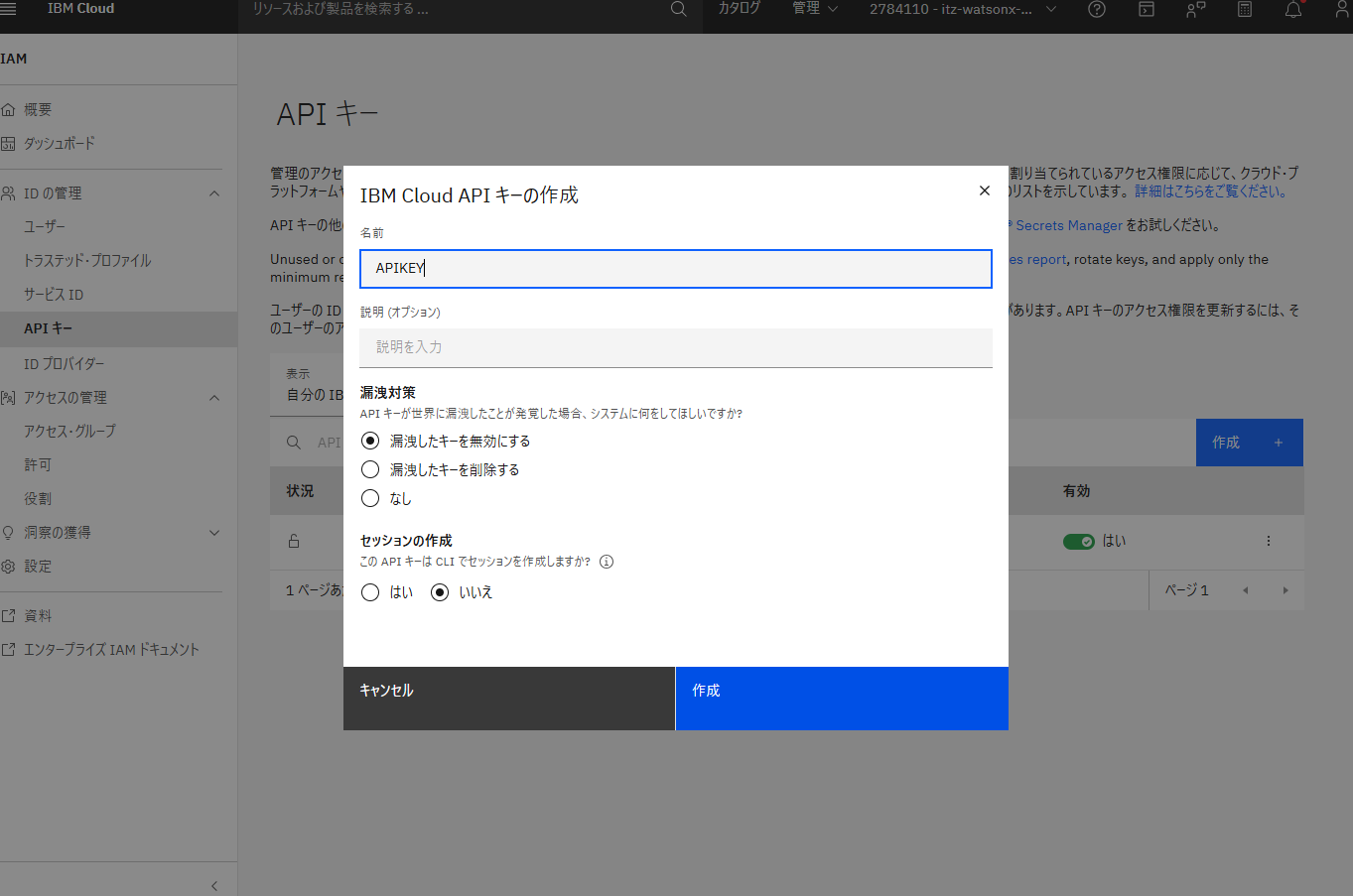
Task: Open the help question mark icon
Action: [x=1097, y=9]
